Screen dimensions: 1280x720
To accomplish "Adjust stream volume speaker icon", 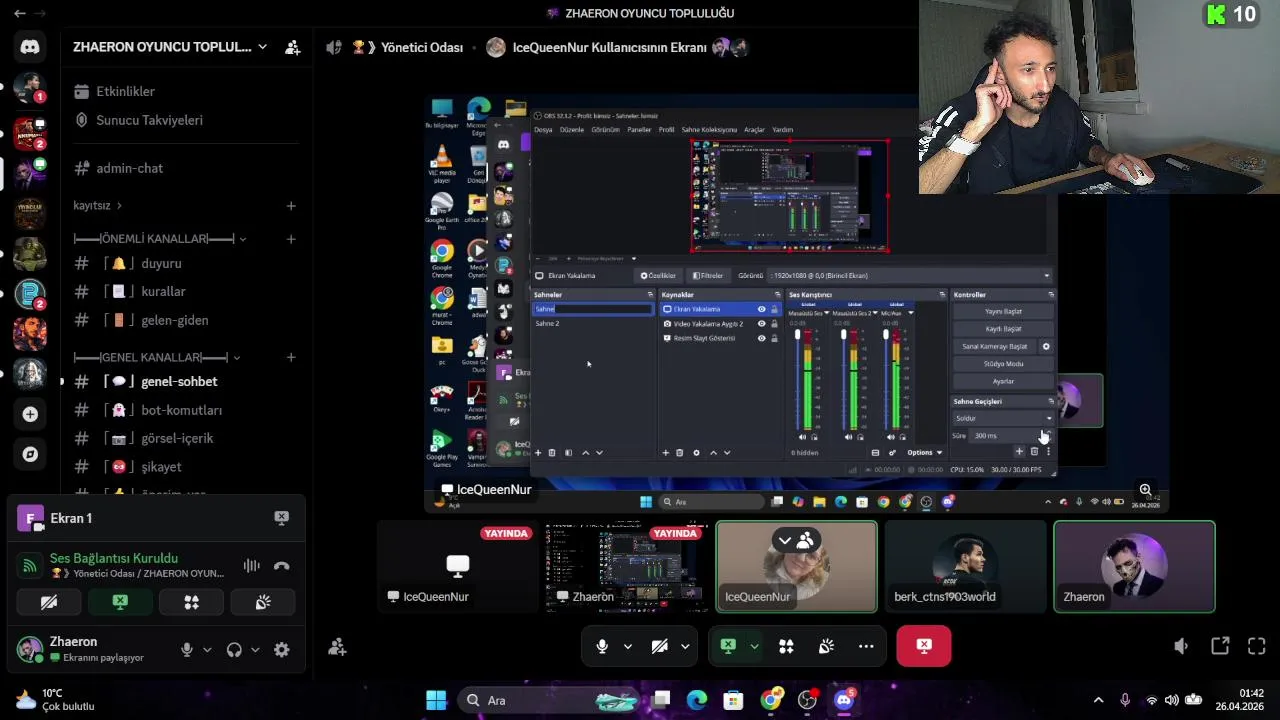I will pos(1181,647).
